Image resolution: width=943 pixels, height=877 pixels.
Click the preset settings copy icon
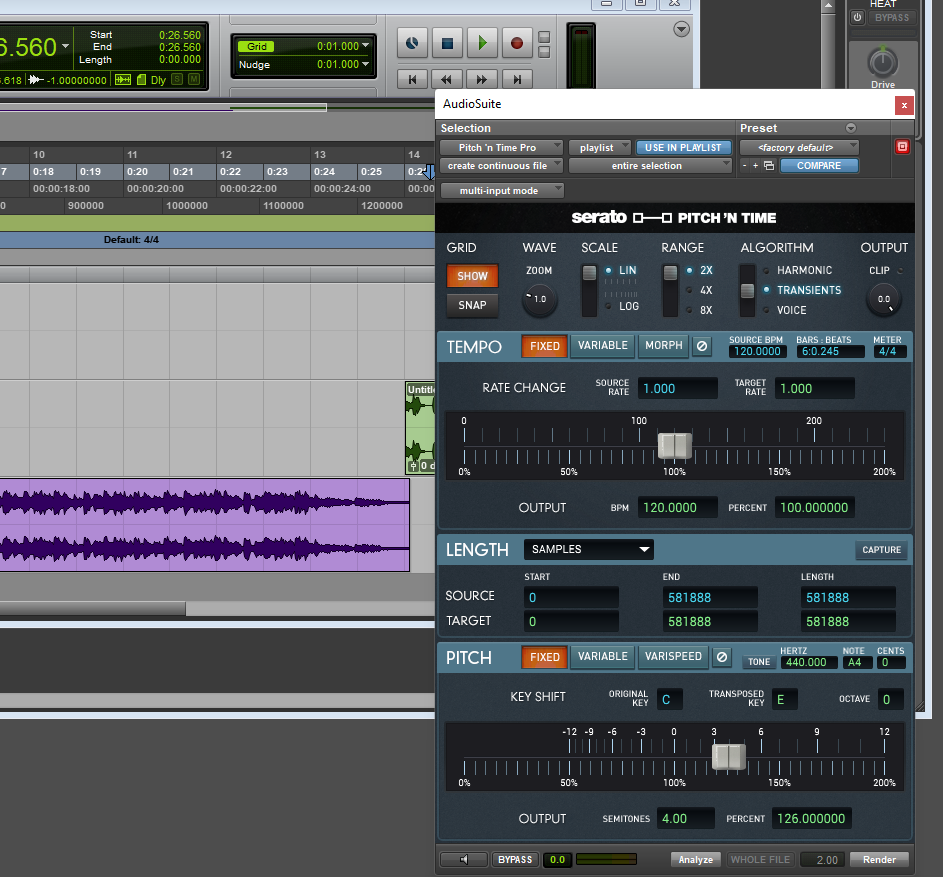coord(769,165)
